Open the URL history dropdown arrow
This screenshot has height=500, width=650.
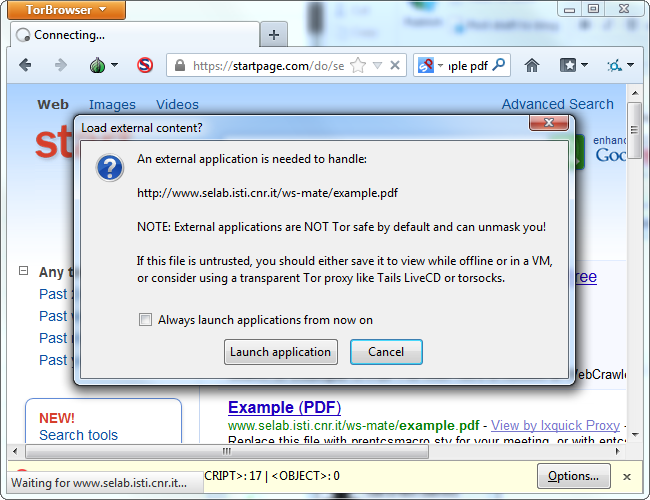tap(377, 66)
